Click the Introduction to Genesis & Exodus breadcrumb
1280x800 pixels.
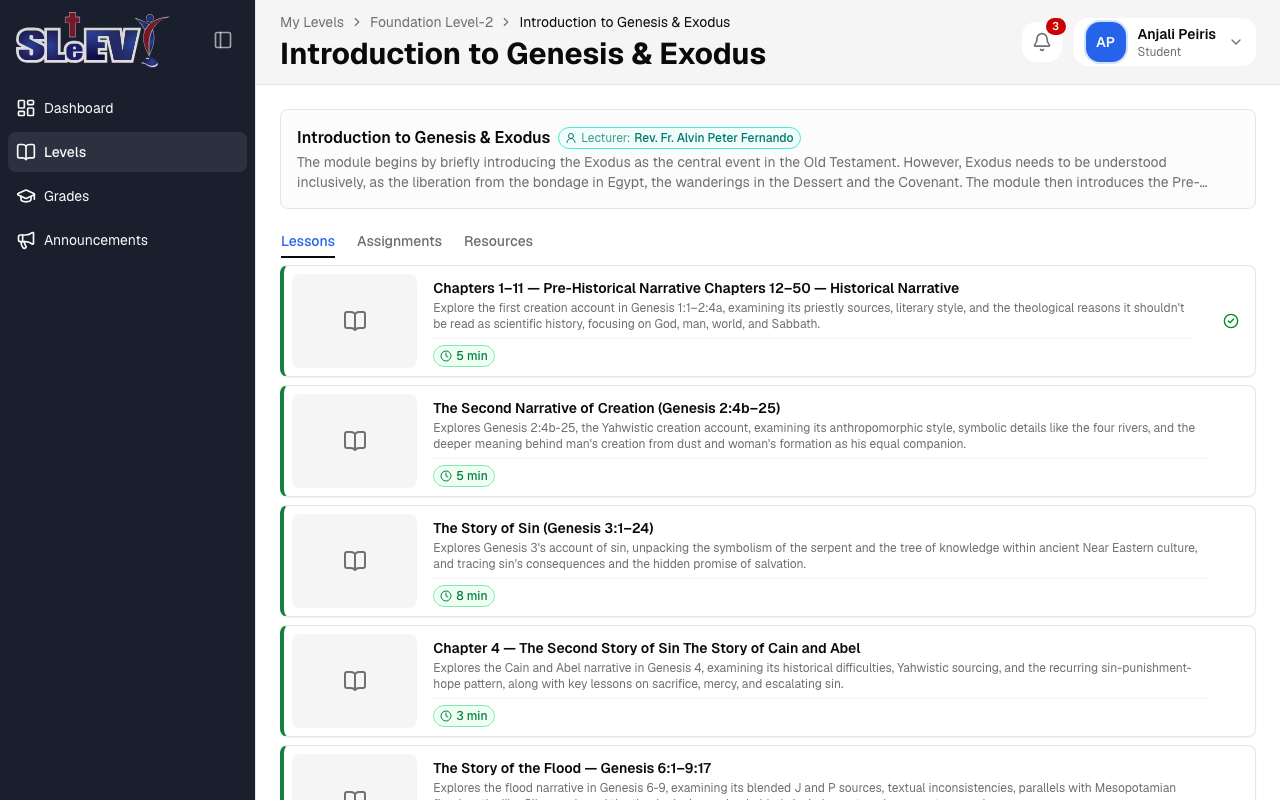click(625, 22)
